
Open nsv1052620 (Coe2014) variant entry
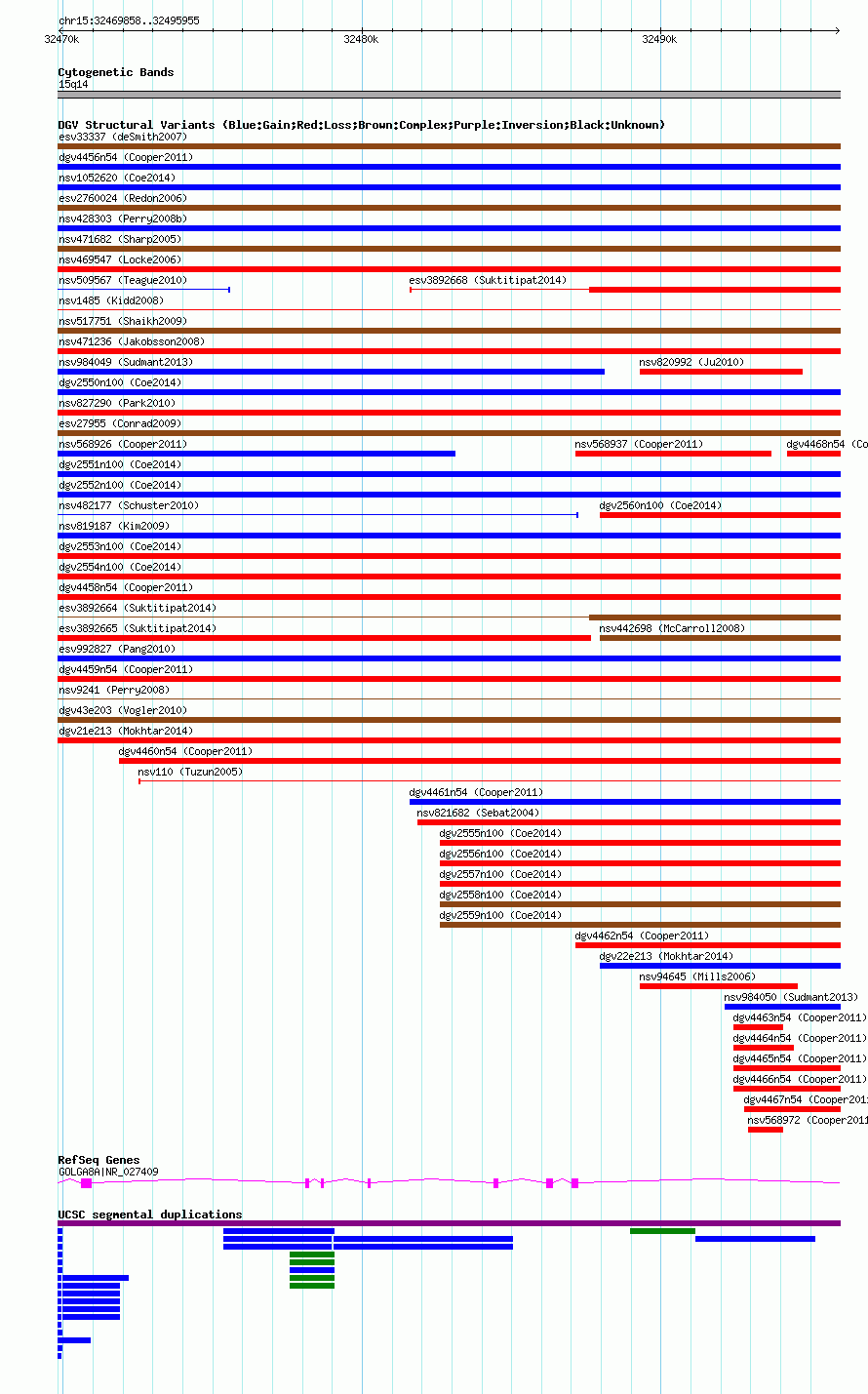[x=449, y=187]
